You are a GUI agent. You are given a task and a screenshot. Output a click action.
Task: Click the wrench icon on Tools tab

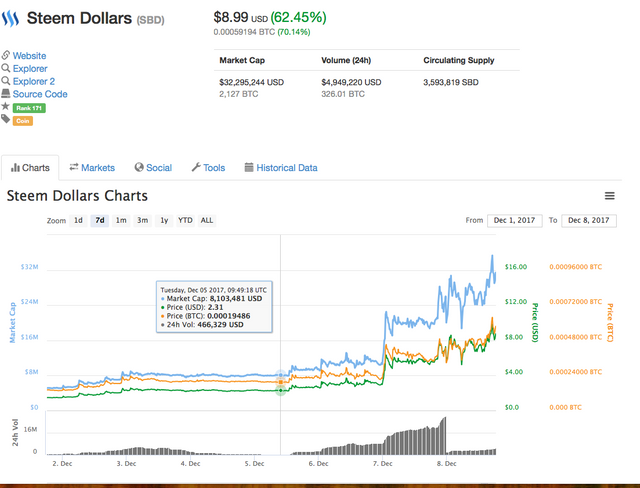tap(196, 167)
